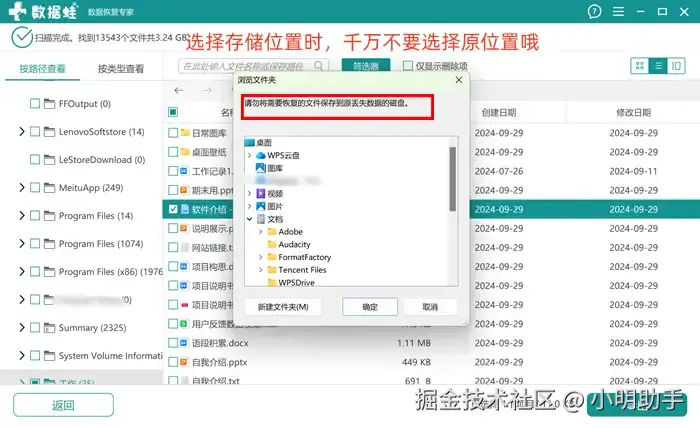The height and width of the screenshot is (428, 700).
Task: Expand Summary (2325) tree node
Action: pos(21,328)
